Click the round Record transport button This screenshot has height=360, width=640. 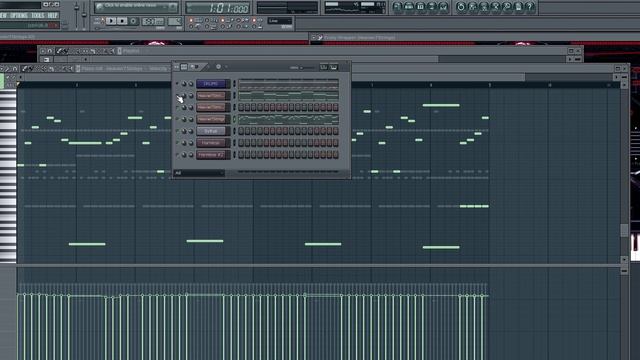pyautogui.click(x=133, y=21)
